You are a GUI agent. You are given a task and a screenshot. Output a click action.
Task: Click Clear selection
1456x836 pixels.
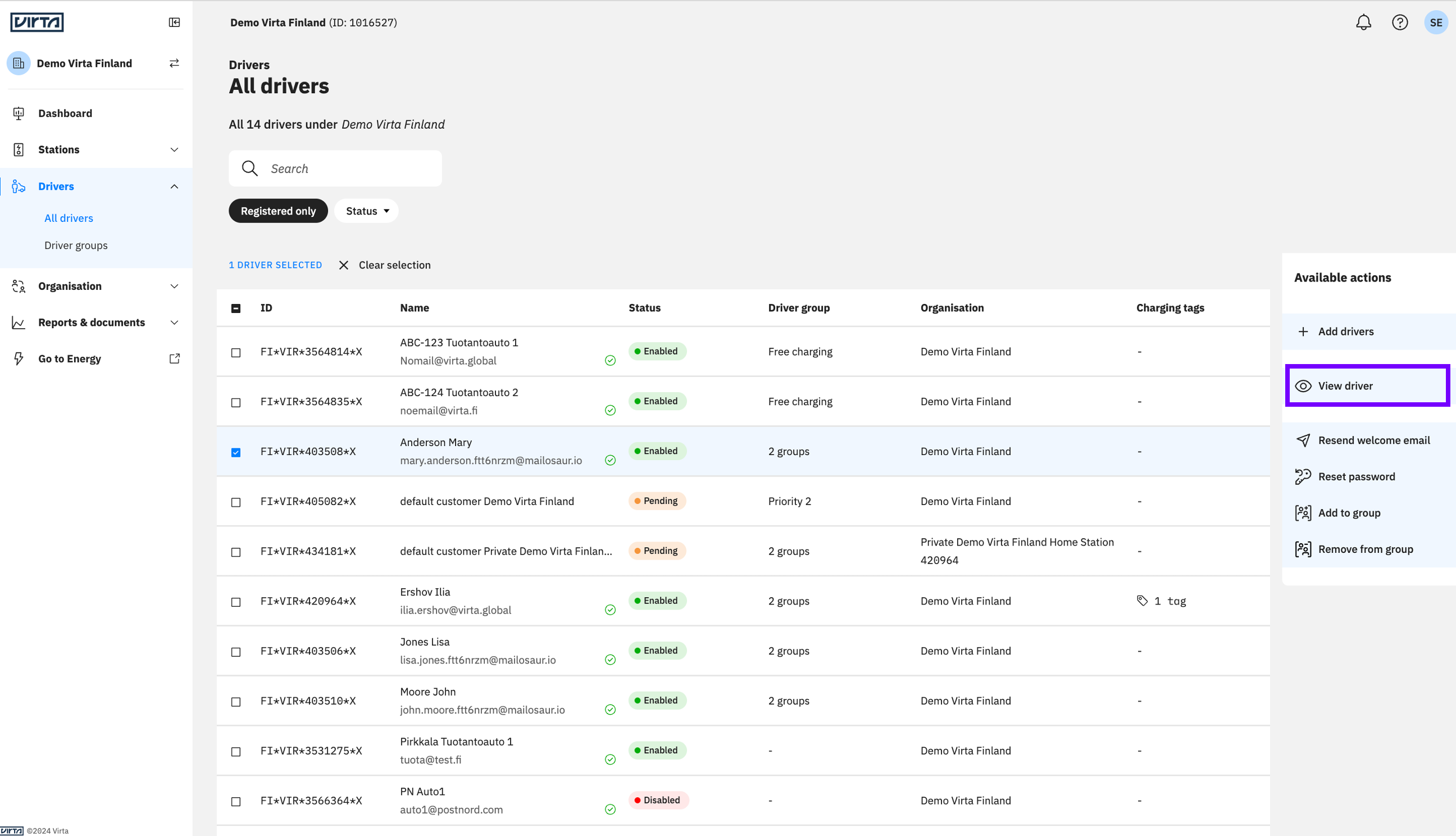(x=395, y=265)
